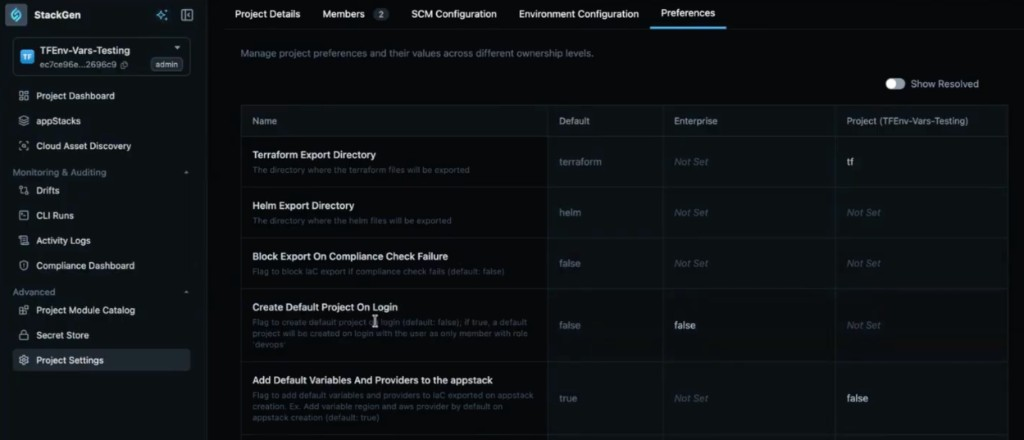The image size is (1024, 440).
Task: Open the AI sparkle assistant icon
Action: (162, 14)
